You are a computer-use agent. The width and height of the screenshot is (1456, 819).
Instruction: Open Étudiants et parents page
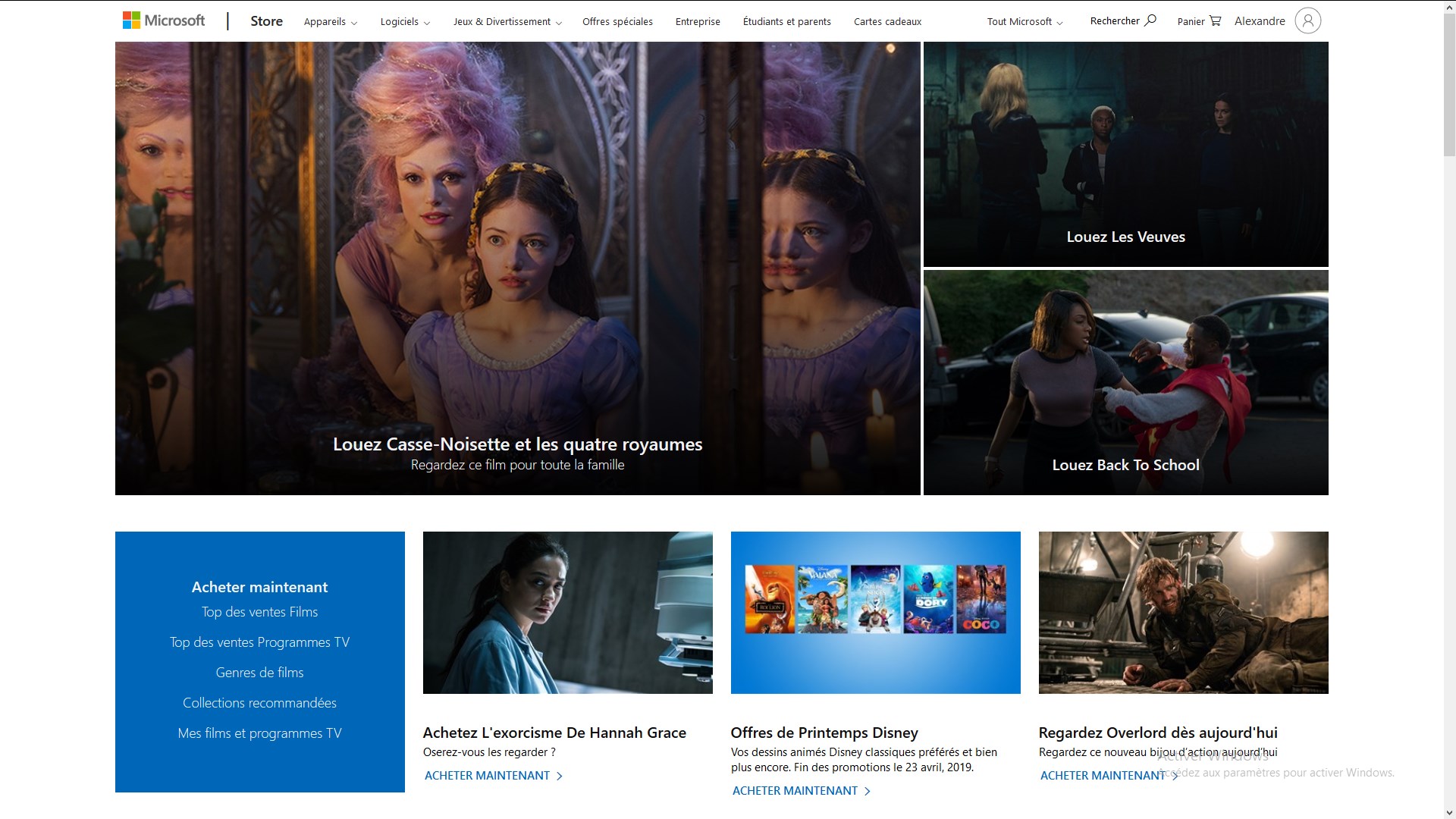pyautogui.click(x=786, y=22)
